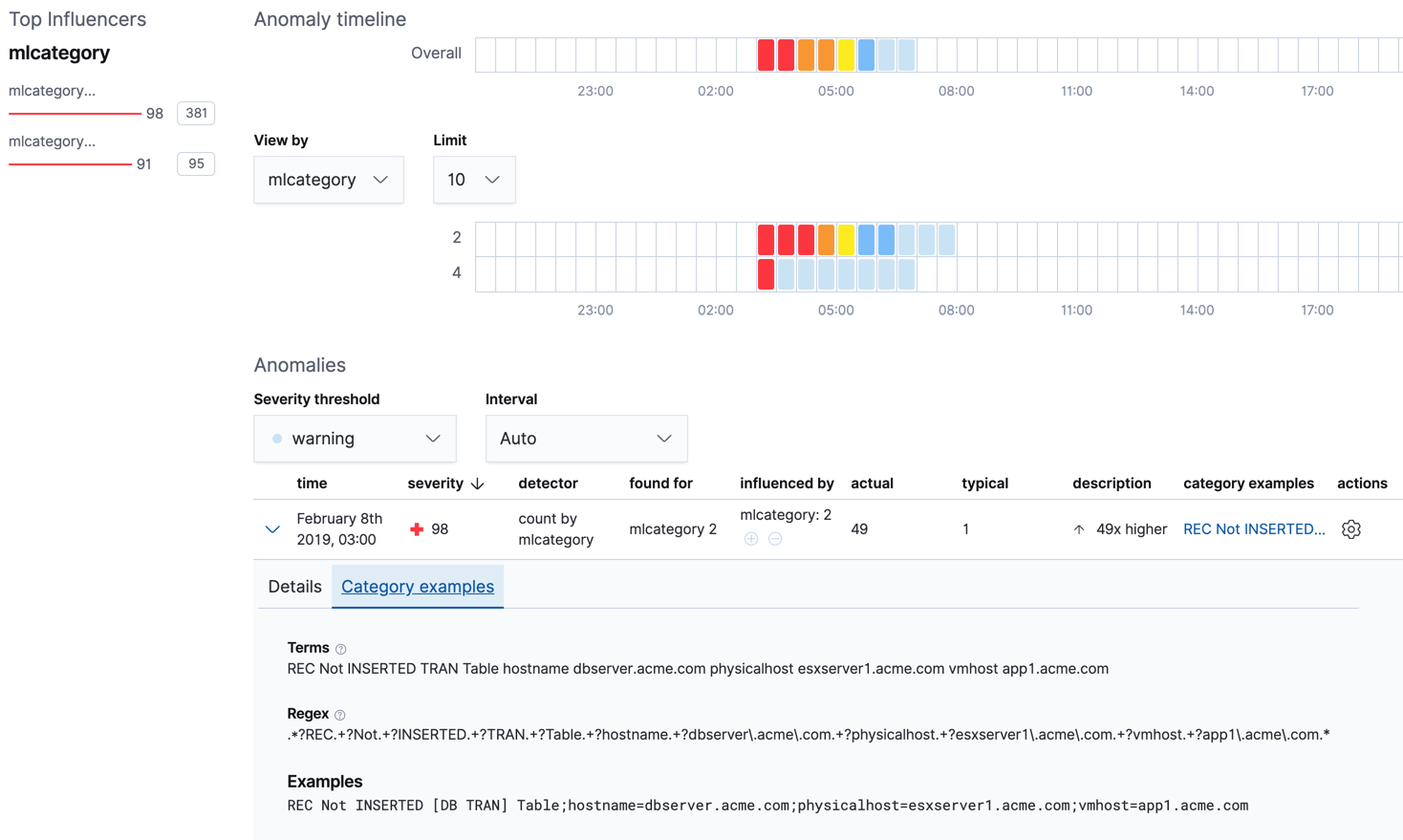Click the plus icon to filter for mlcategory 2

[751, 538]
